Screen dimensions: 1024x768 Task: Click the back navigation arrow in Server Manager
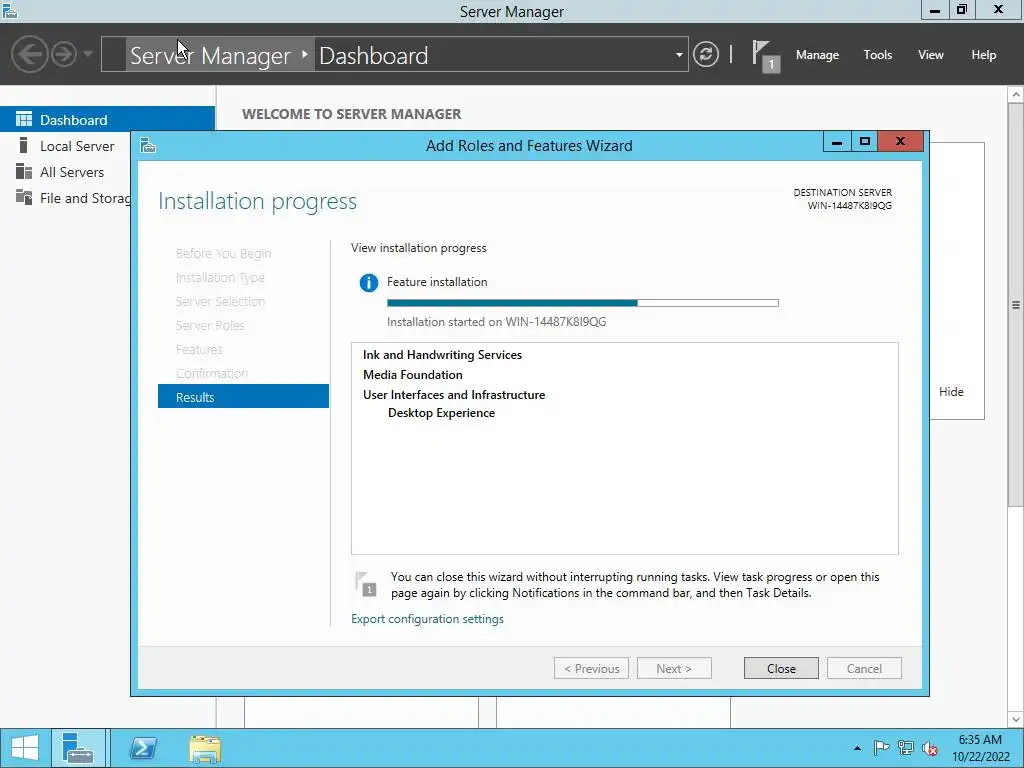[x=29, y=54]
